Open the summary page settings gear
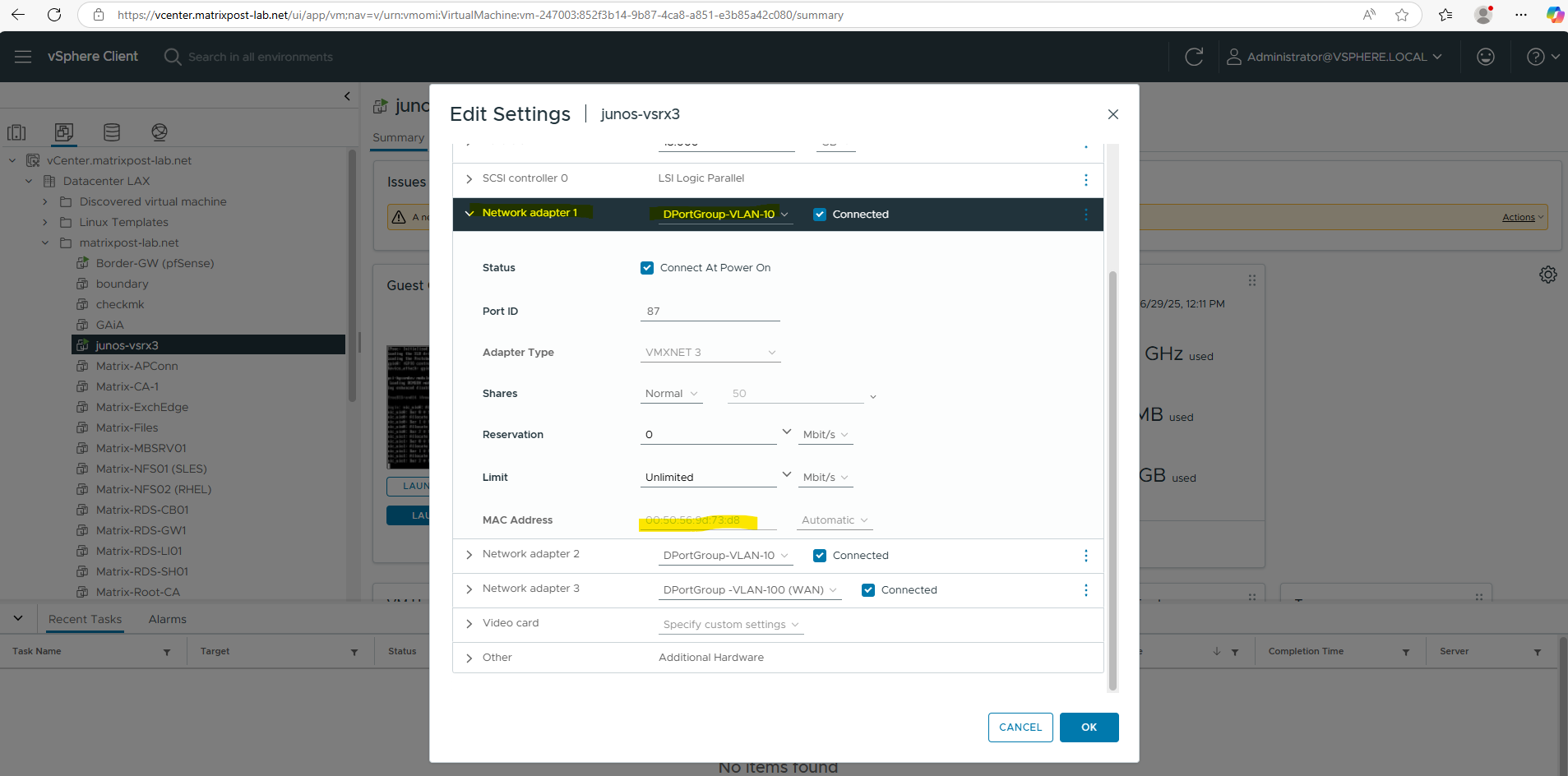Image resolution: width=1568 pixels, height=776 pixels. (x=1548, y=275)
